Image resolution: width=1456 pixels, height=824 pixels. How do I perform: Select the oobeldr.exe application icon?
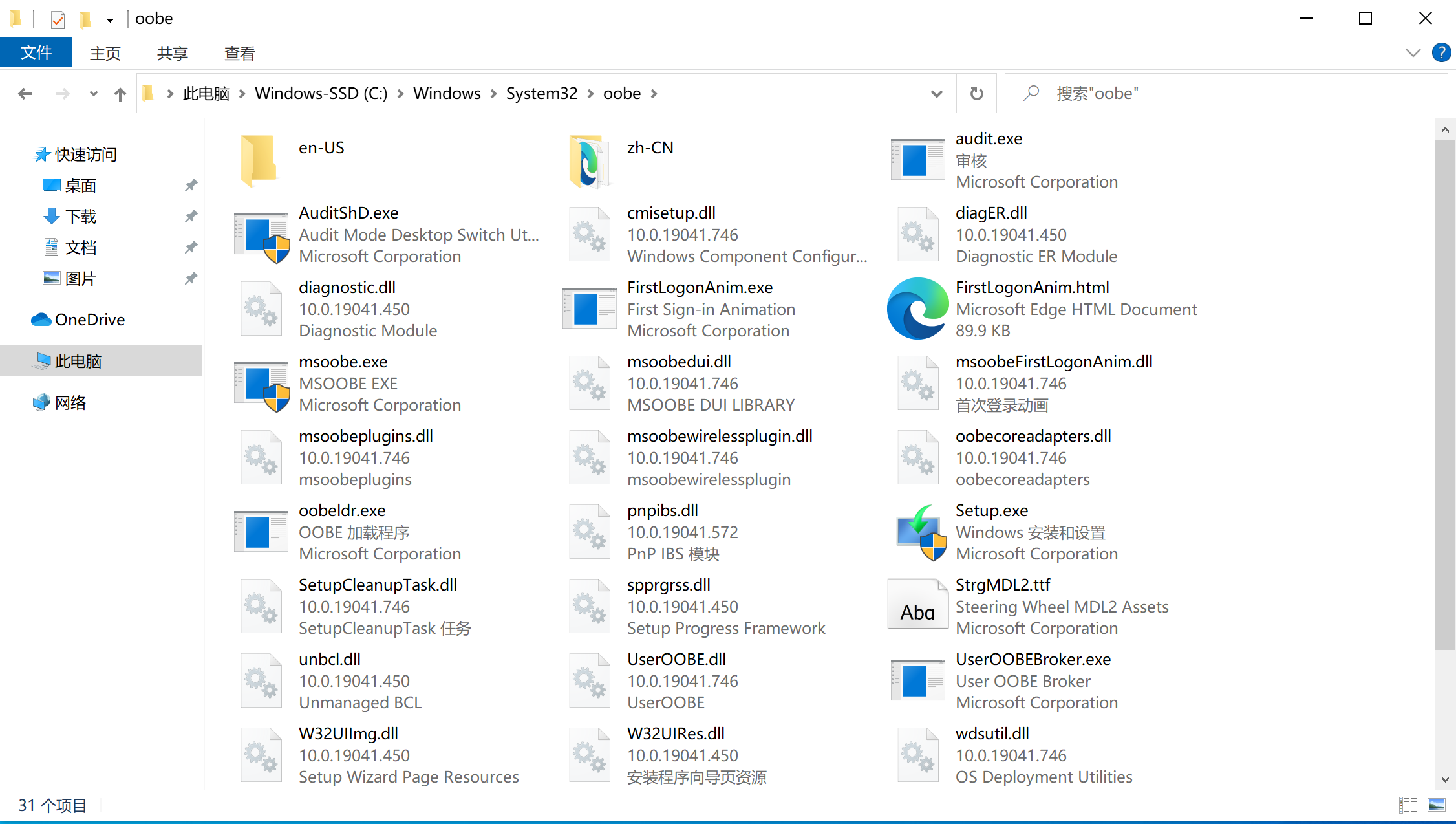point(261,532)
